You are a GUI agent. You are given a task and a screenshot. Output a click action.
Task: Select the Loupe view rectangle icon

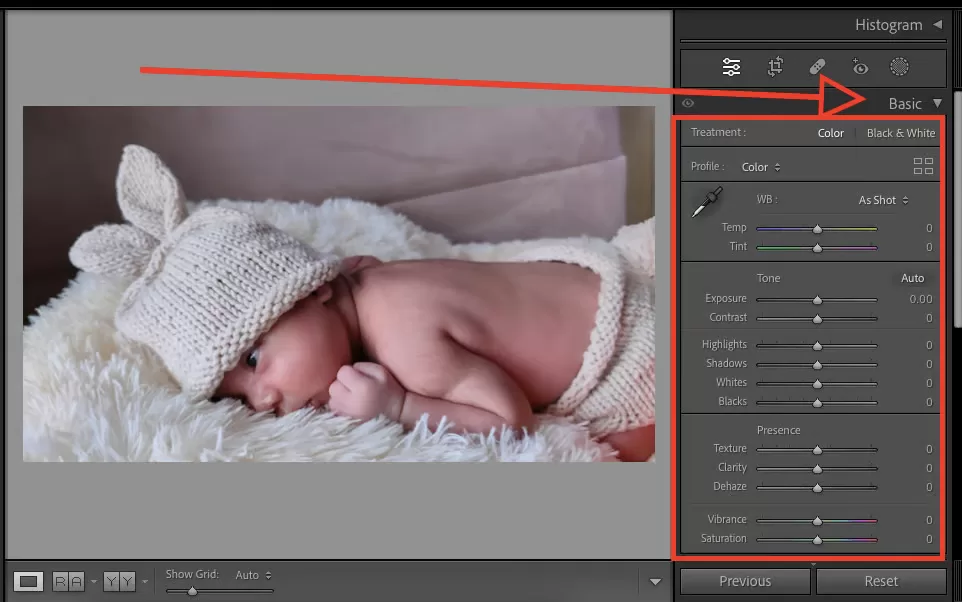pos(28,581)
